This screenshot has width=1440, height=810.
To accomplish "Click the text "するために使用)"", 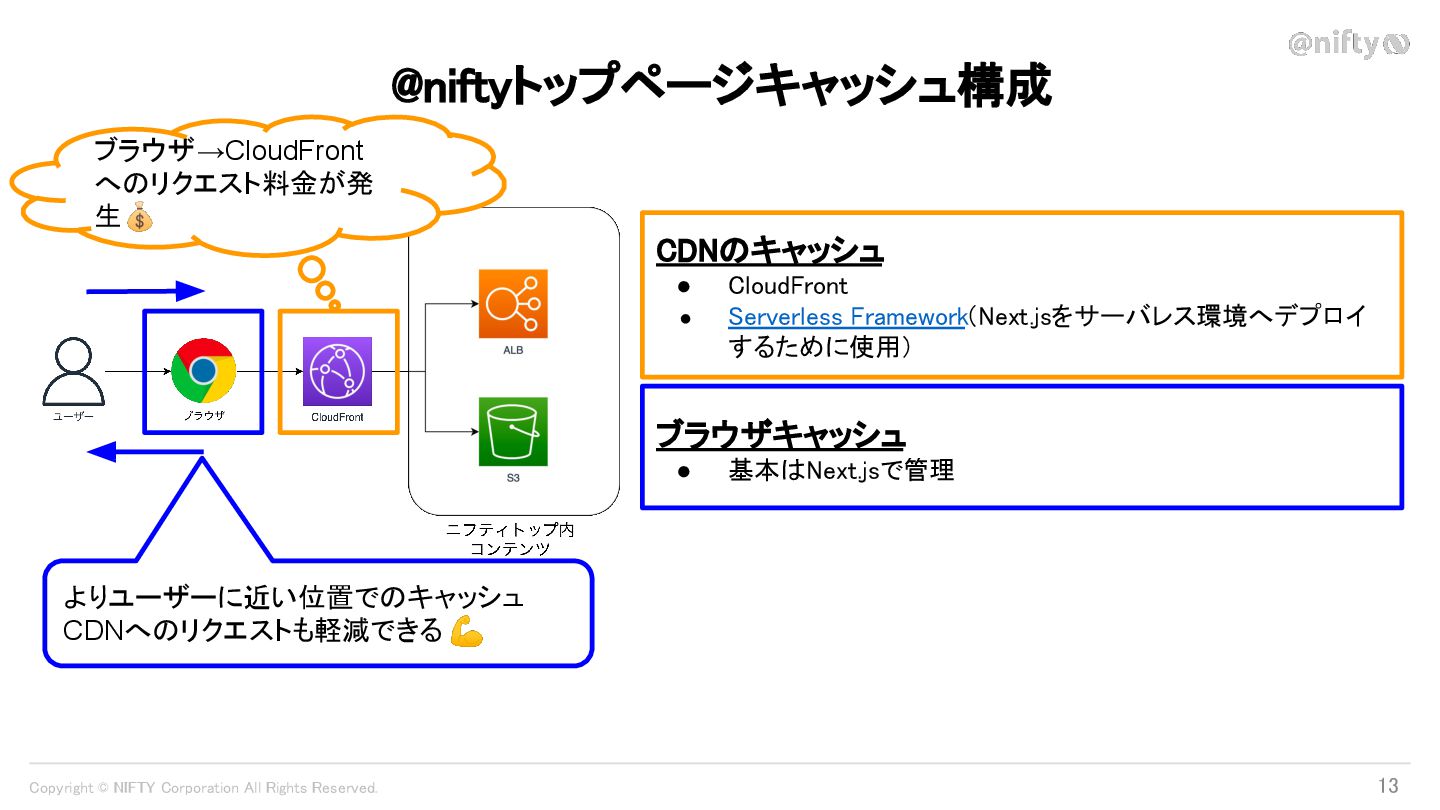I will pos(819,348).
